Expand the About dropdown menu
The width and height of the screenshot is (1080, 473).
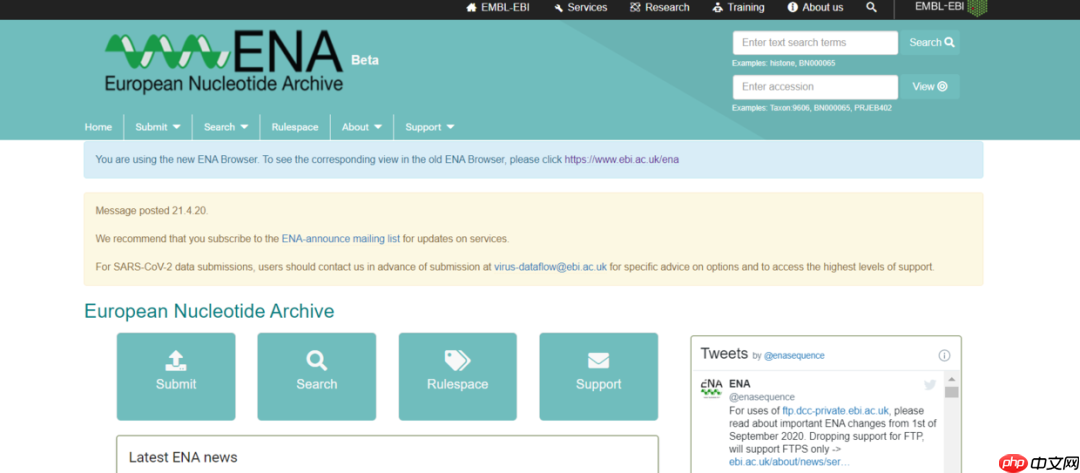[x=362, y=127]
